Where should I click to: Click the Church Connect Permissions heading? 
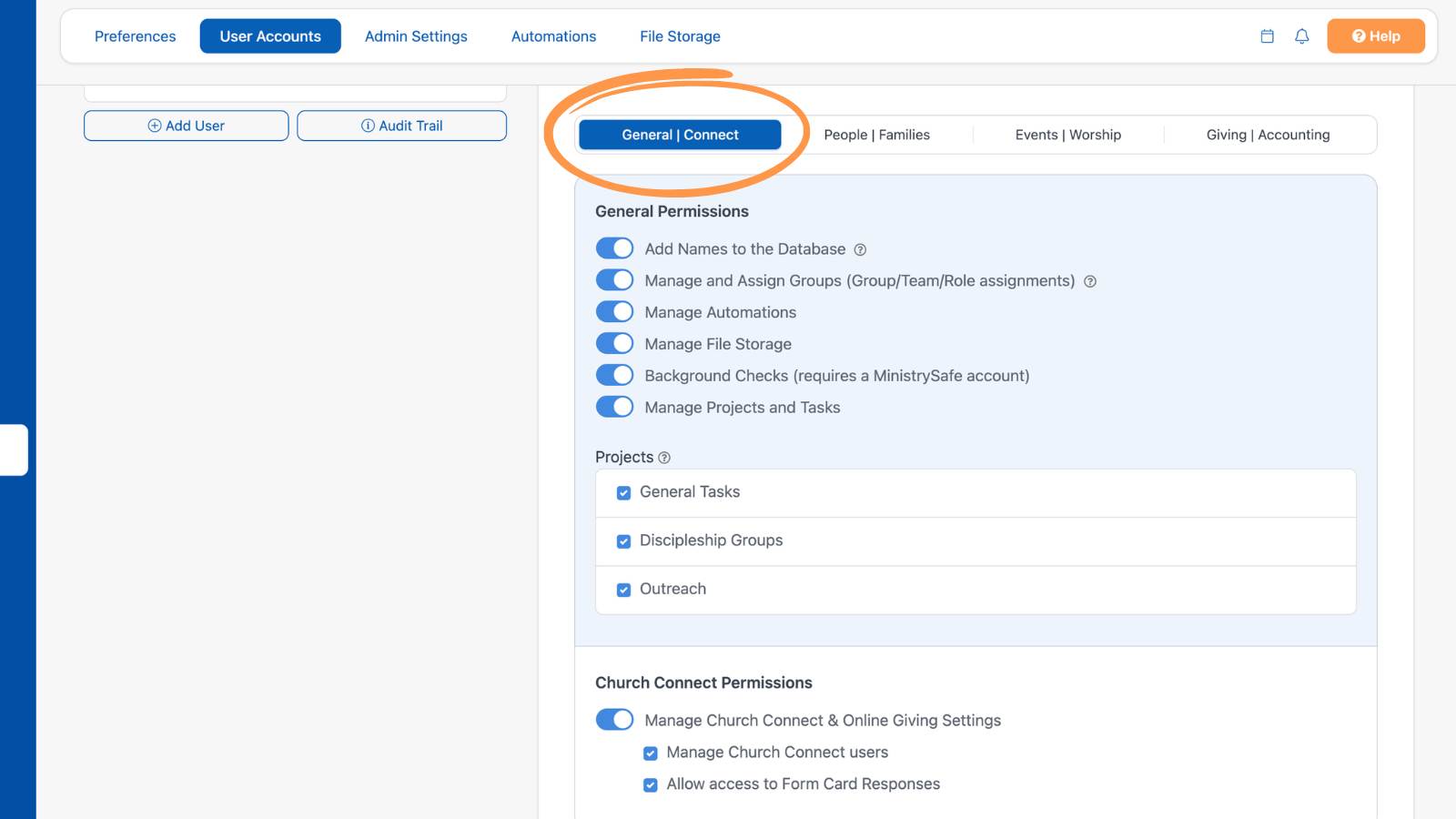(x=703, y=682)
